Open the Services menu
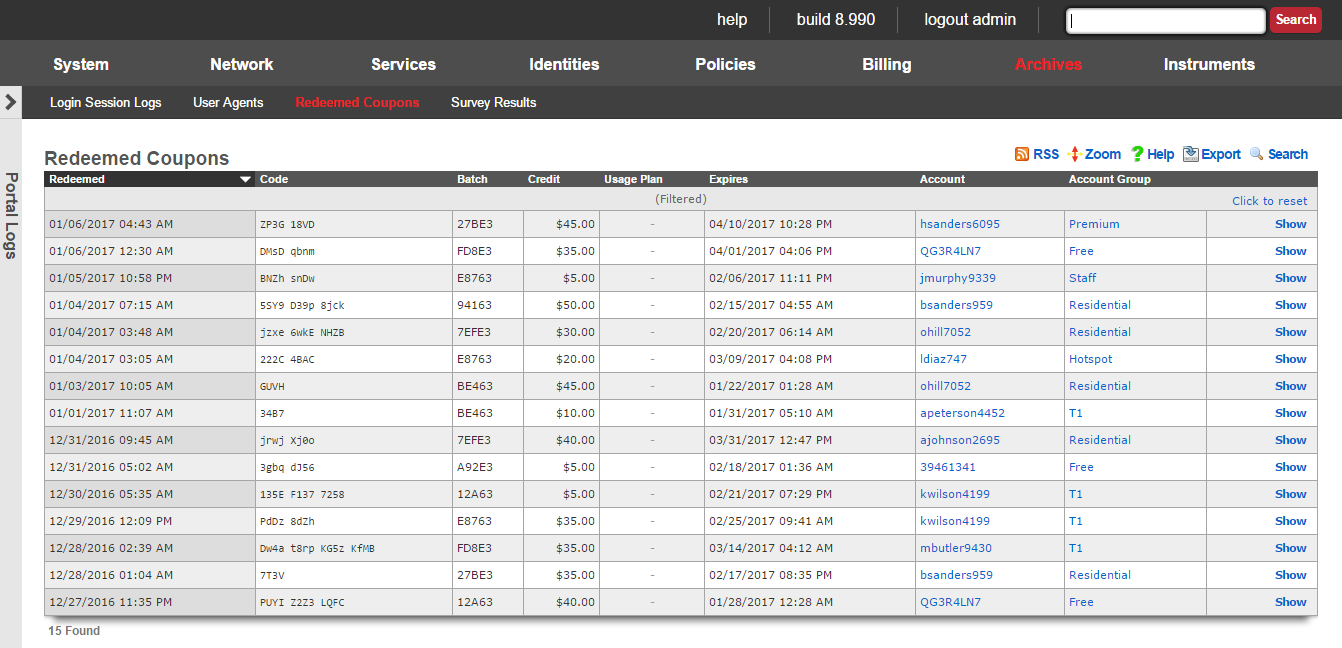This screenshot has width=1342, height=648. pos(403,64)
